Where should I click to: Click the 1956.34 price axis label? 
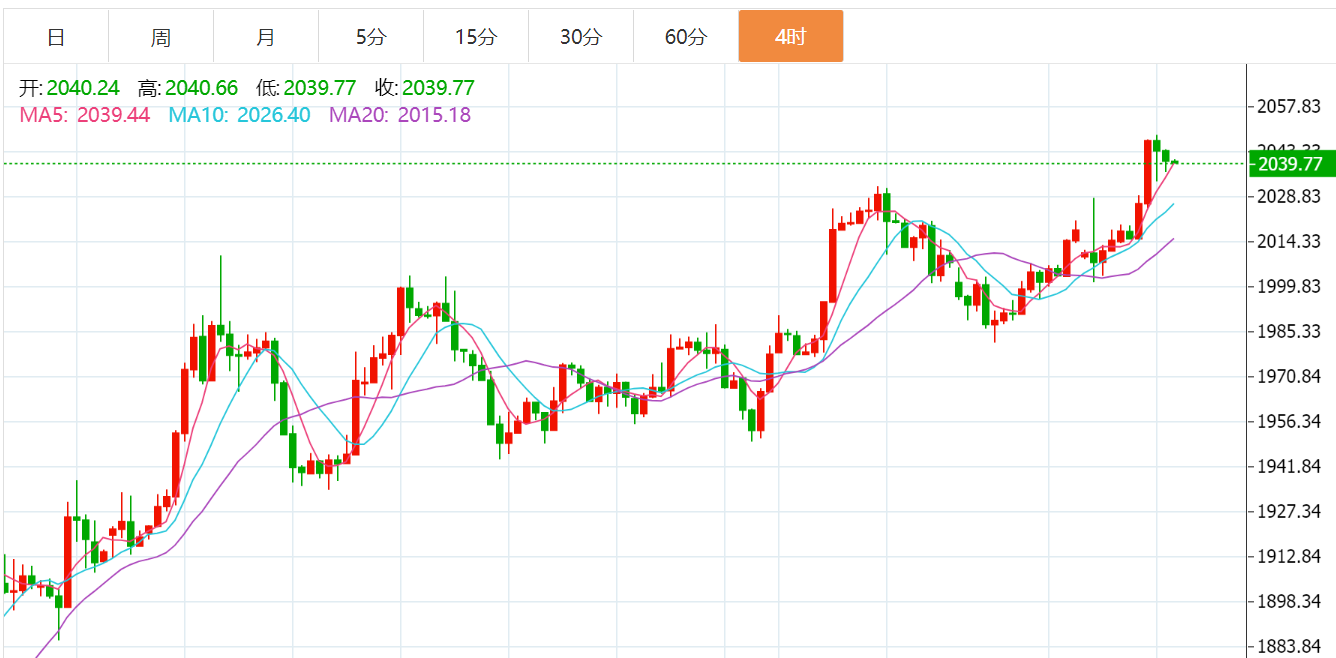1291,421
